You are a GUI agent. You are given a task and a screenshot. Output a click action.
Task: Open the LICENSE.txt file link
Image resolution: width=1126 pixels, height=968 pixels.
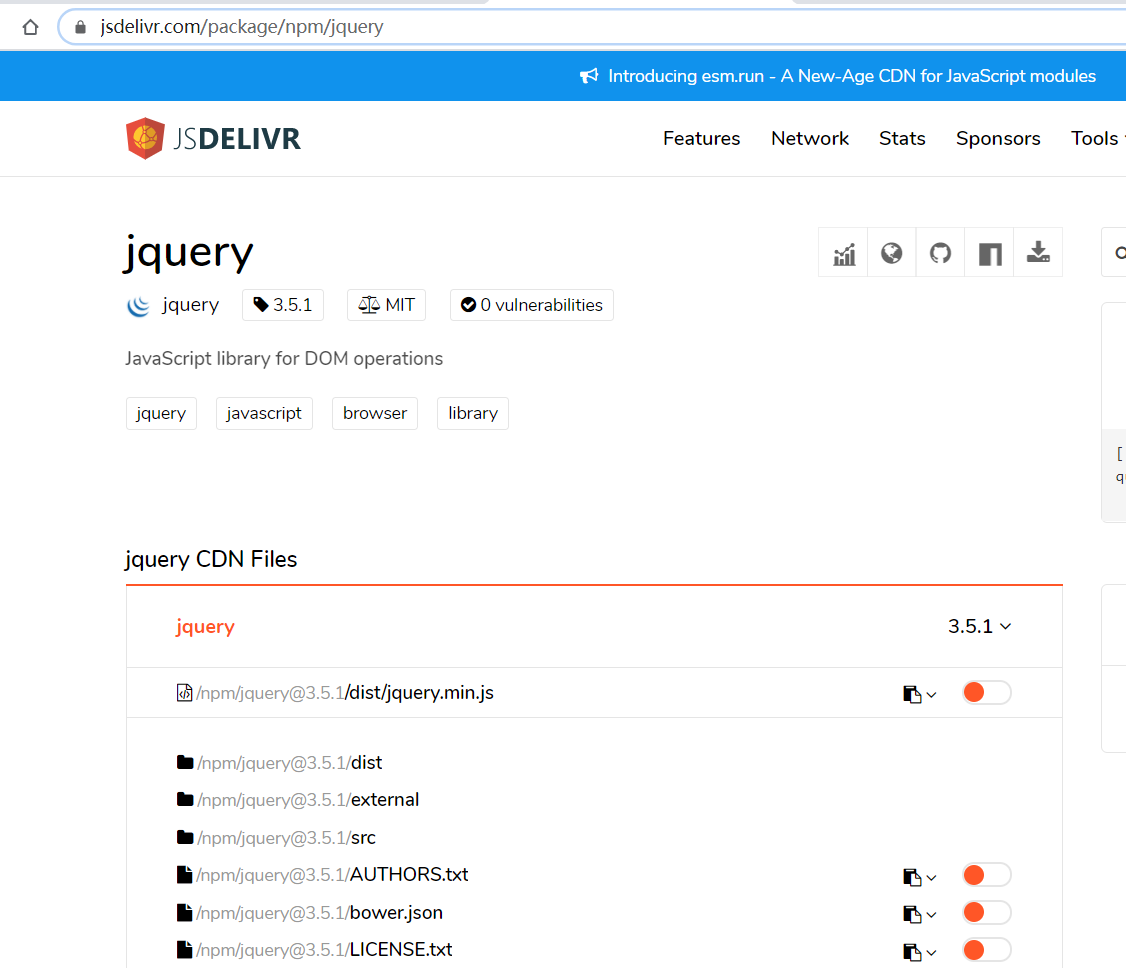(324, 950)
